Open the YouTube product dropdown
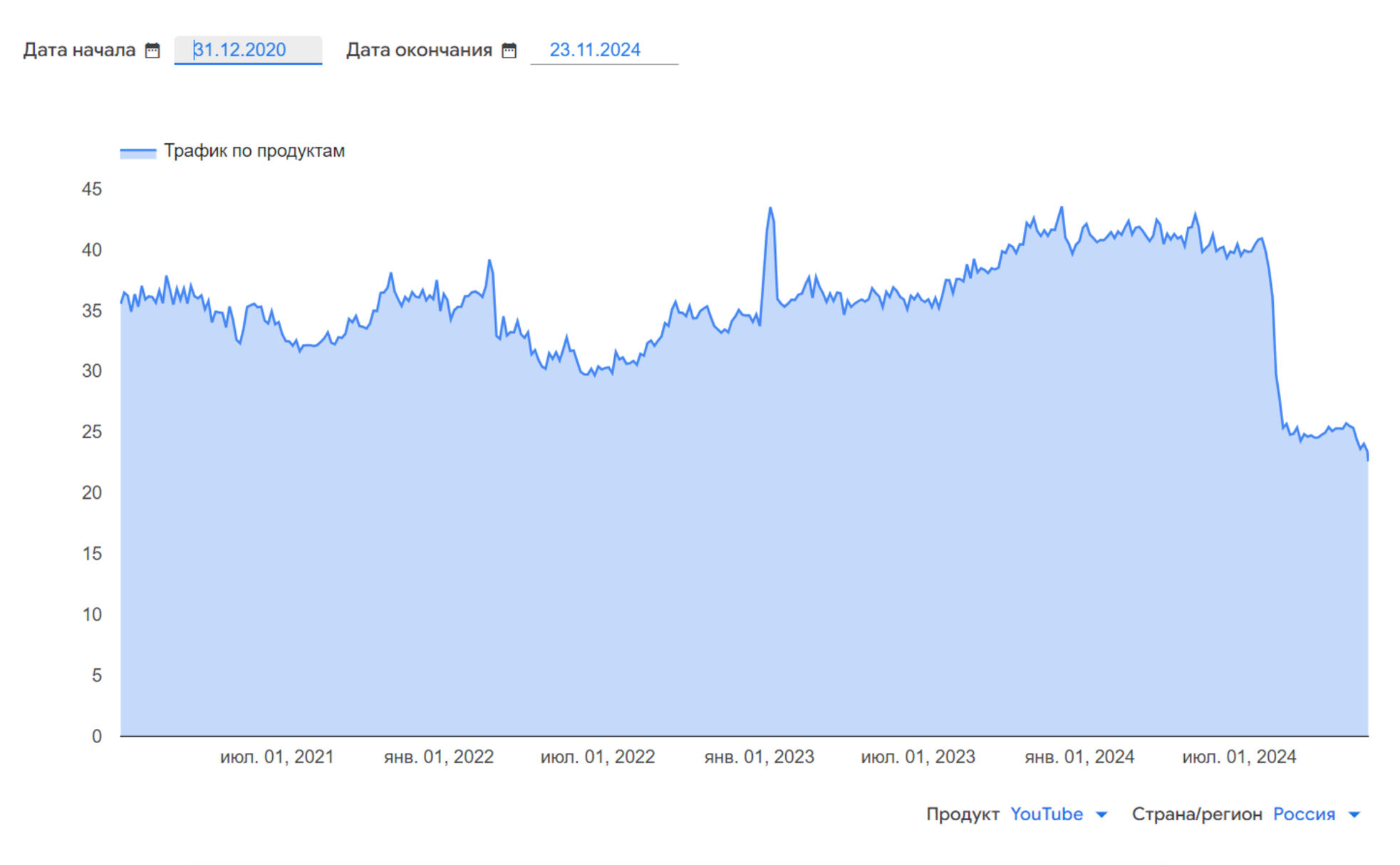 point(1046,814)
